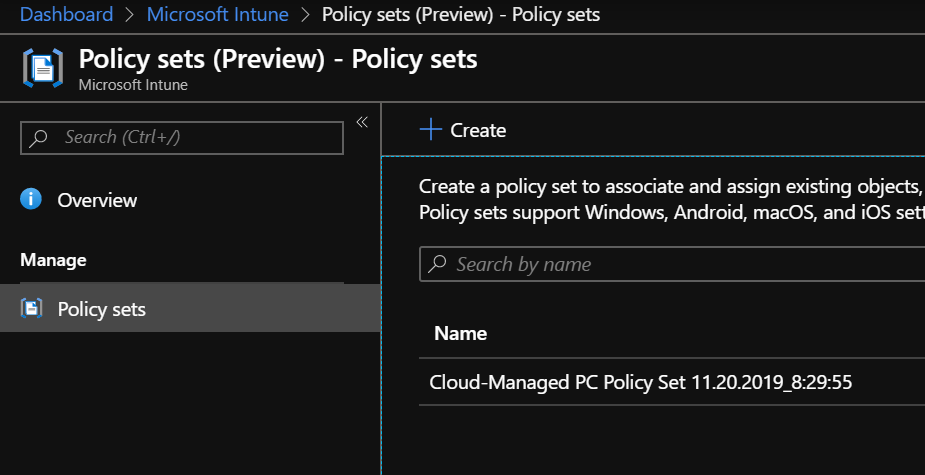Click the first breadcrumb chevron separator
The width and height of the screenshot is (925, 475).
point(130,15)
